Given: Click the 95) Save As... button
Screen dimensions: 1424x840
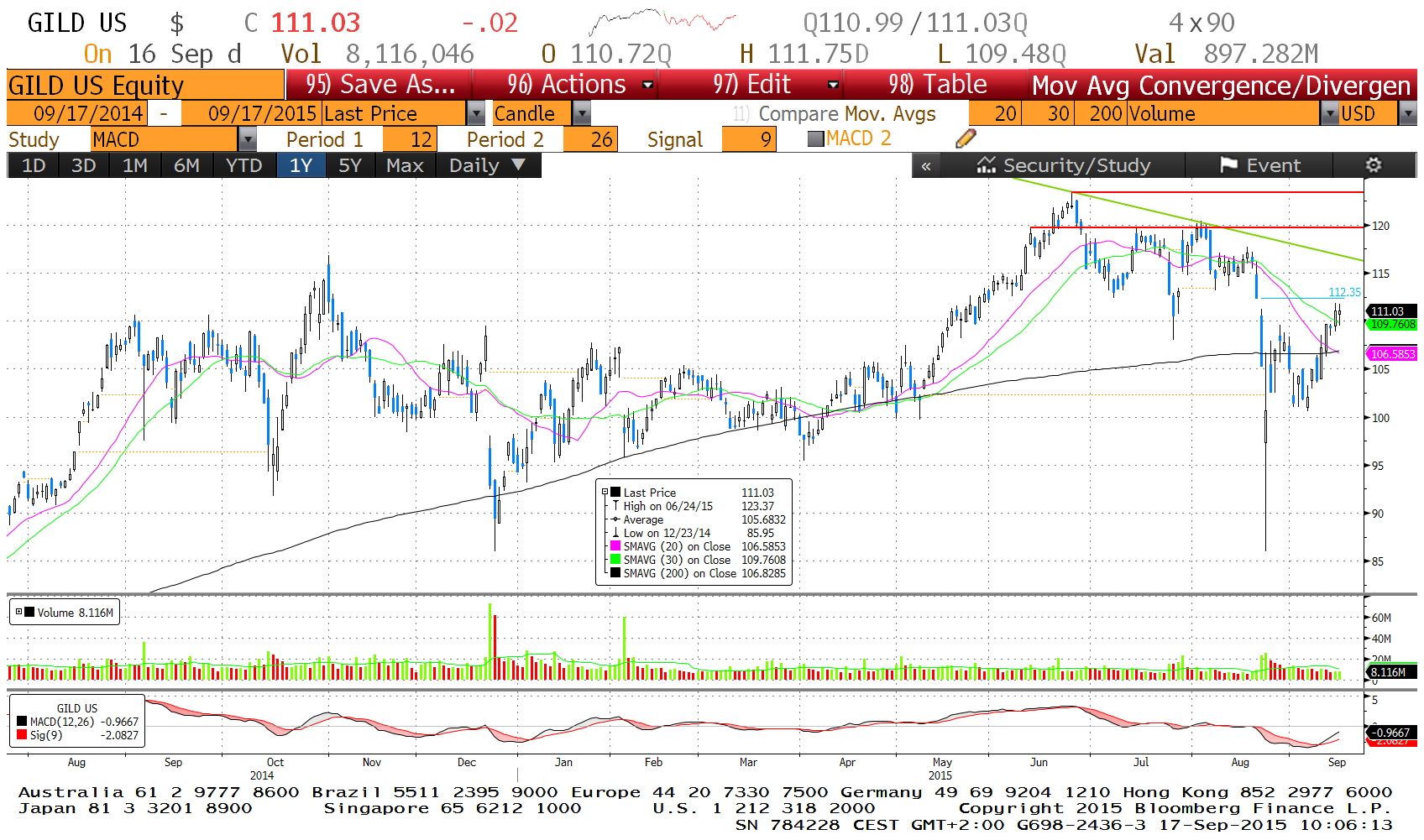Looking at the screenshot, I should (x=380, y=85).
